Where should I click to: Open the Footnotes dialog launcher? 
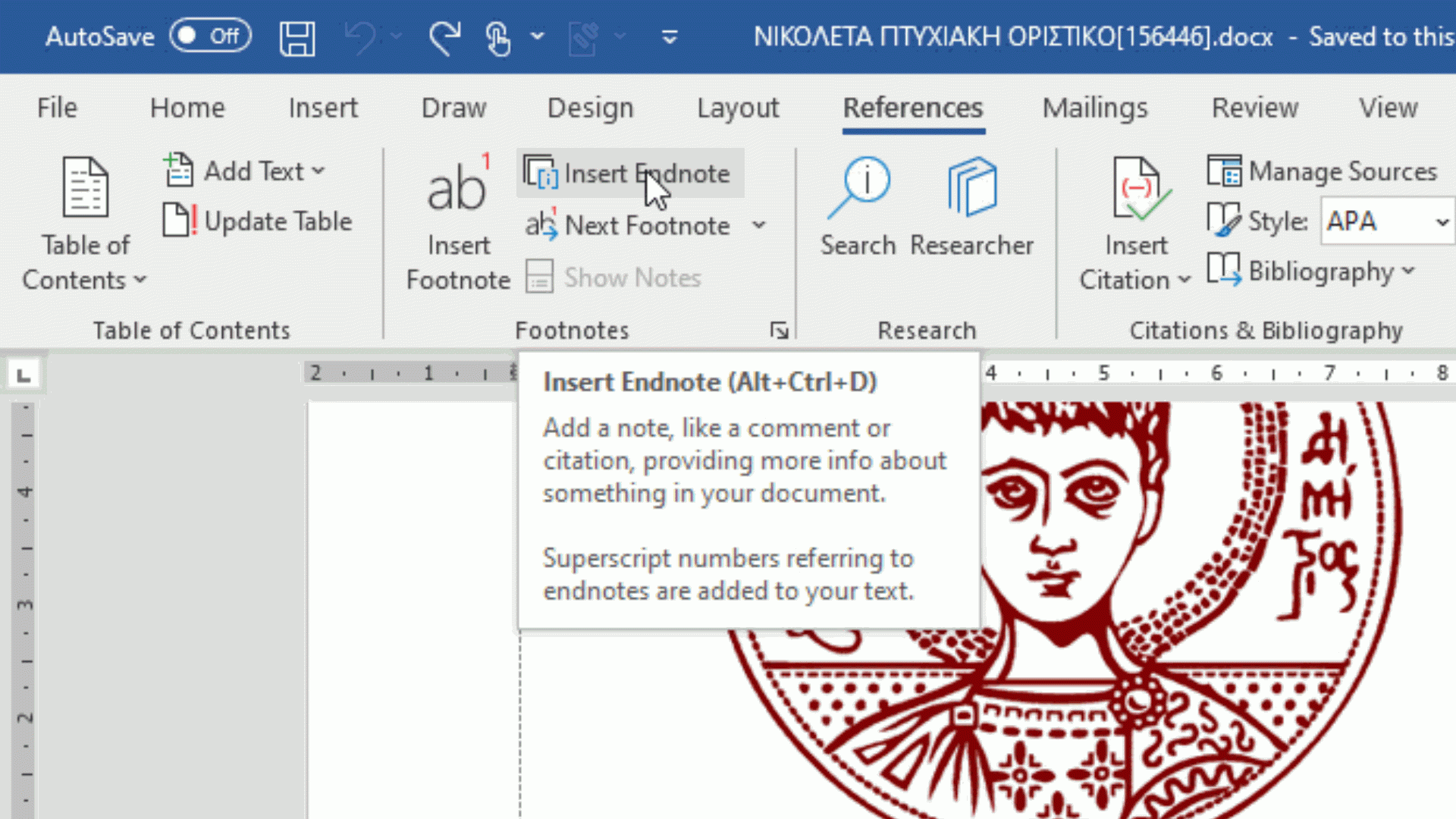[x=779, y=331]
